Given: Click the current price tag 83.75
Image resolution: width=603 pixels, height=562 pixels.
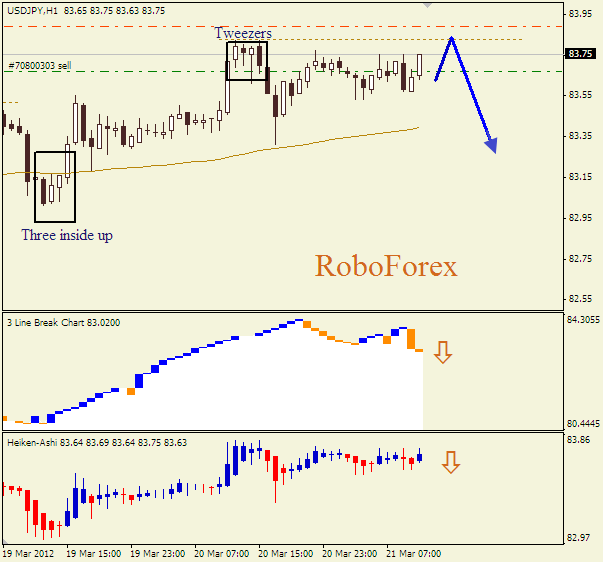Looking at the screenshot, I should 579,54.
